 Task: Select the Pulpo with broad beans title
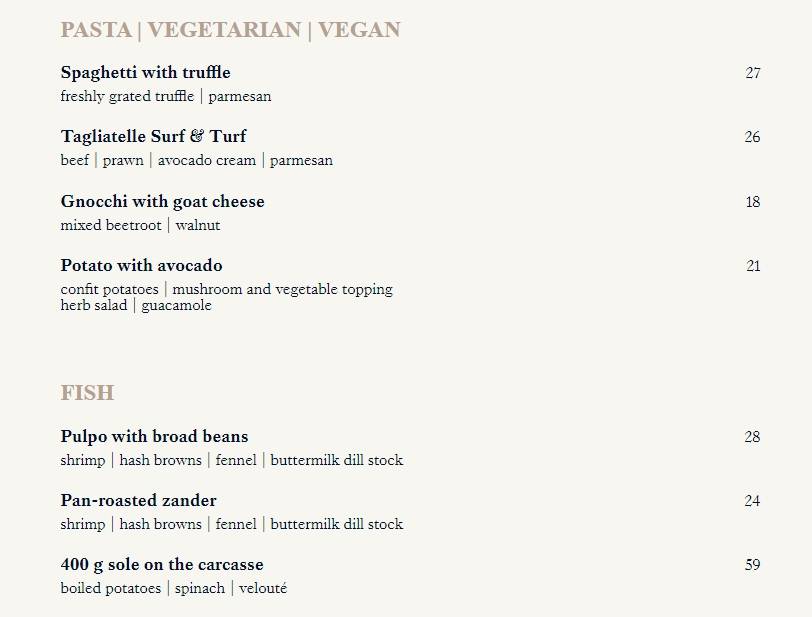coord(154,437)
